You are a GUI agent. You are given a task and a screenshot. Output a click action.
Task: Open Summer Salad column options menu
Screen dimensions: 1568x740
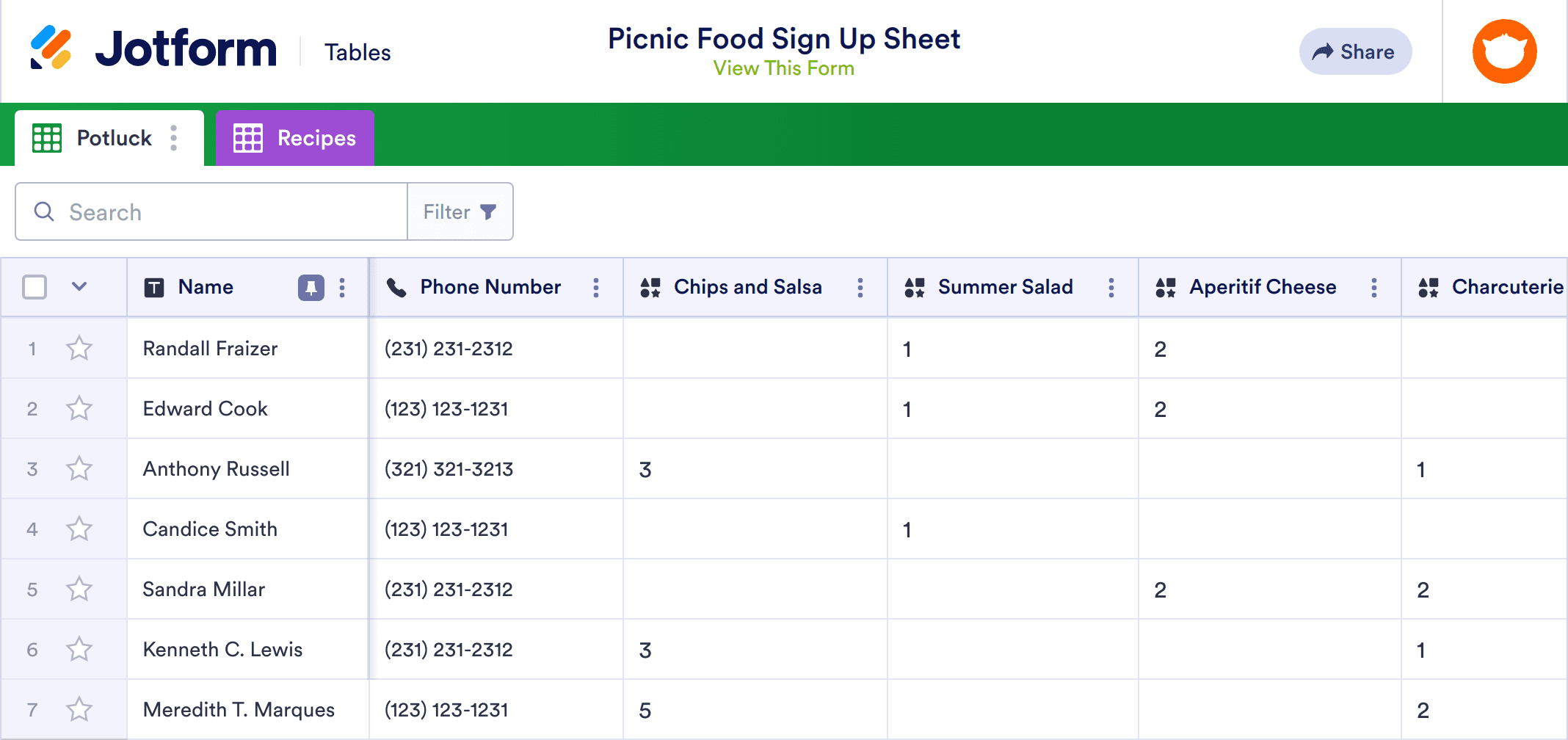1111,288
